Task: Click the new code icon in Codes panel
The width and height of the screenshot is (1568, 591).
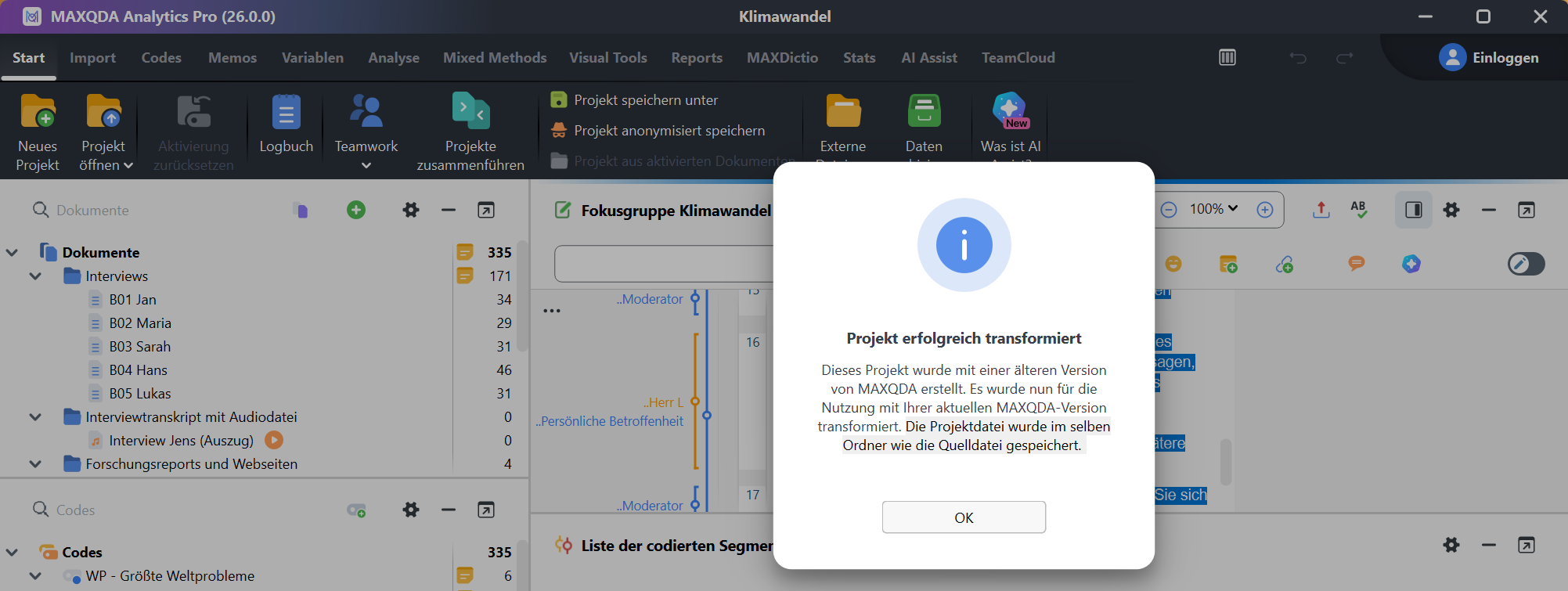Action: [x=356, y=510]
